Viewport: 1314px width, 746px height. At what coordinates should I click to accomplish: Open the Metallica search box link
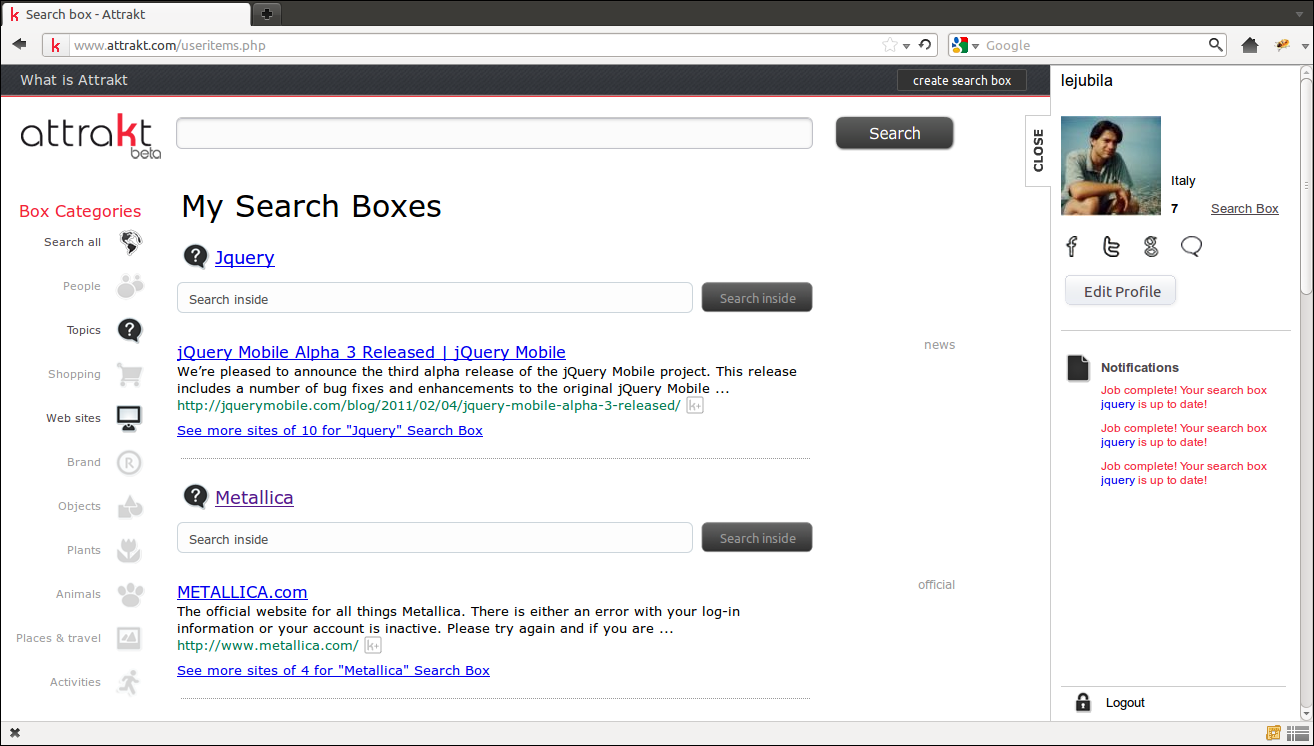254,497
